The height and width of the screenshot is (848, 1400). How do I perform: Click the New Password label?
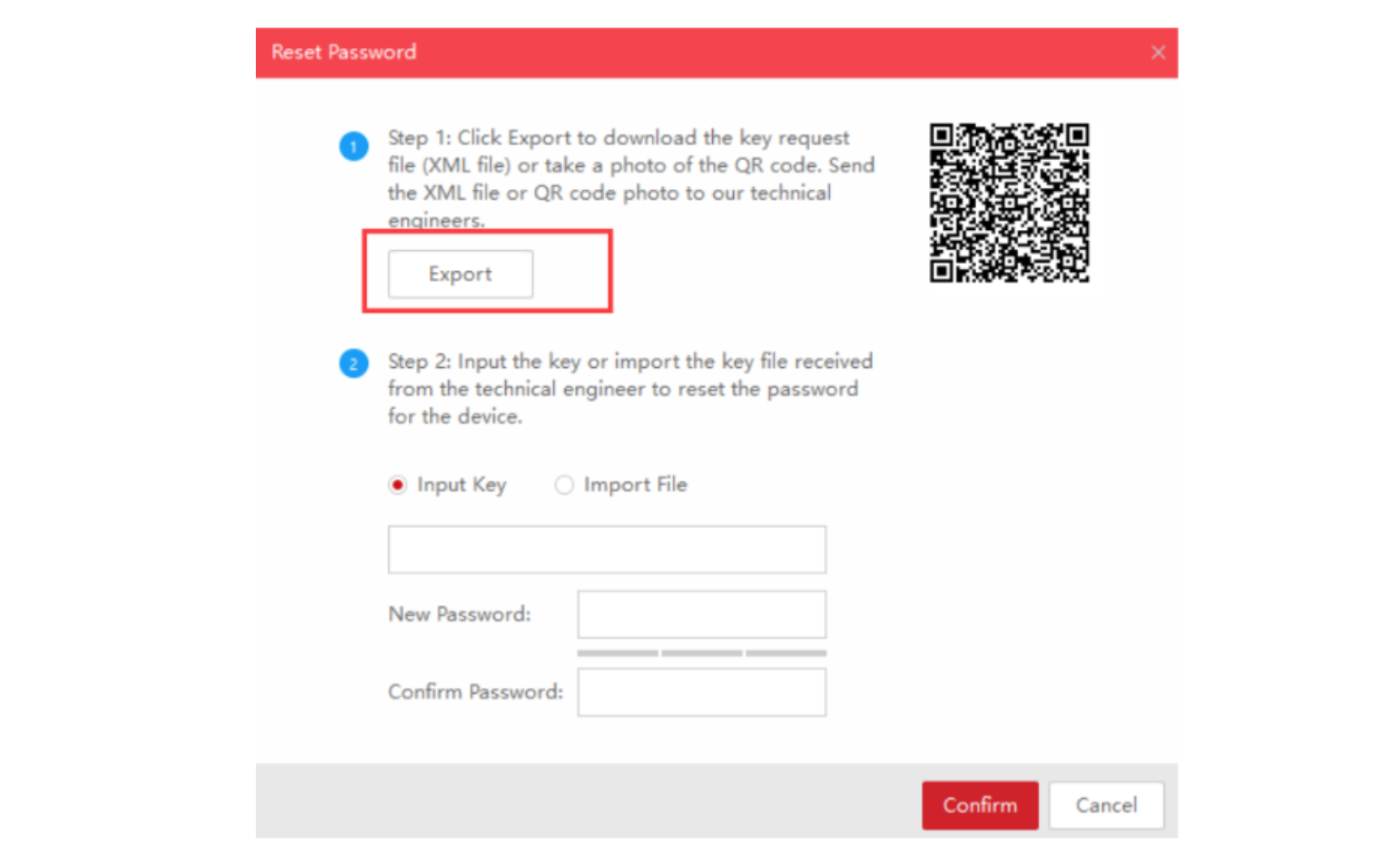pyautogui.click(x=460, y=614)
